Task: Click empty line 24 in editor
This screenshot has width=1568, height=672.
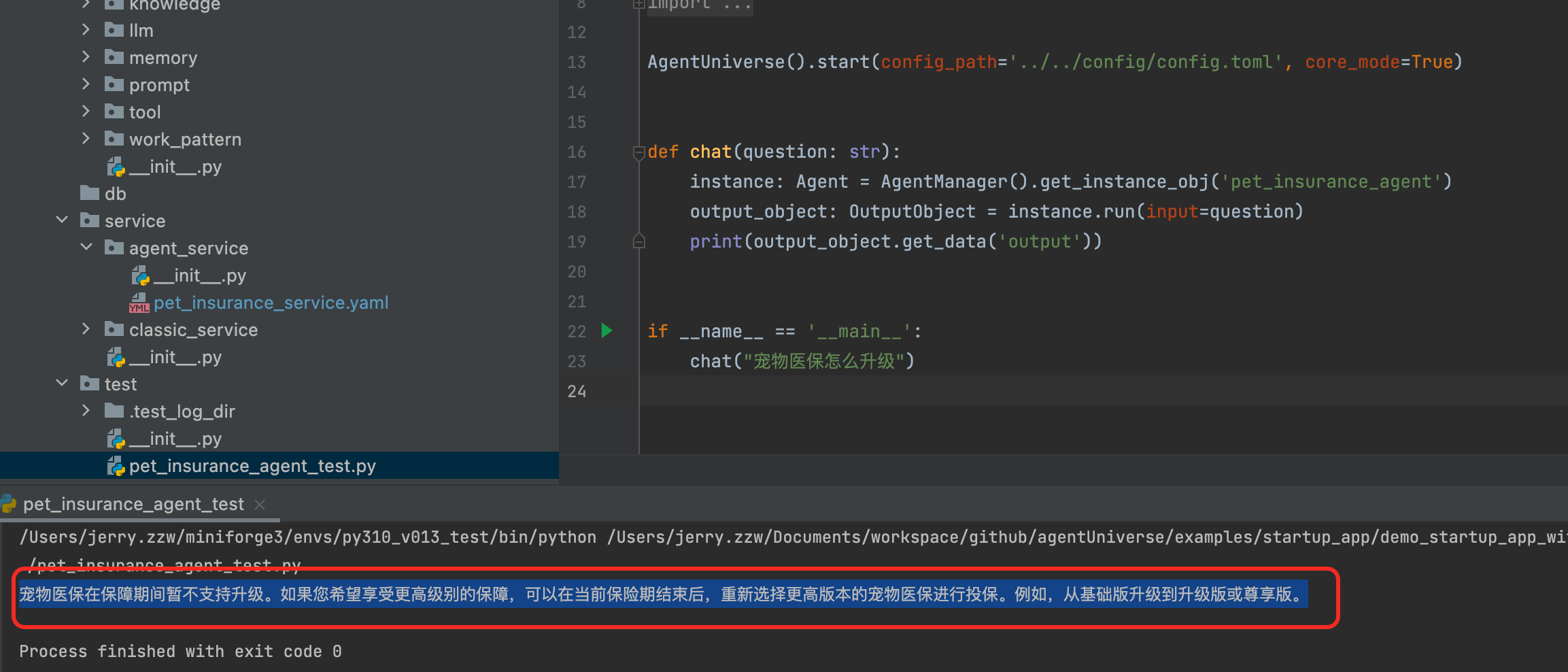Action: tap(952, 391)
